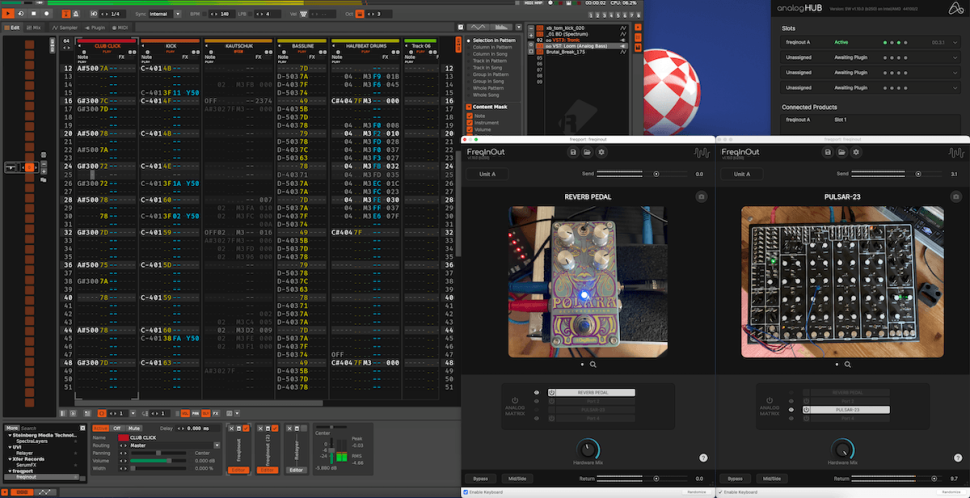Image resolution: width=970 pixels, height=498 pixels.
Task: Remove the Freqinout device from DSP chain
Action: click(x=231, y=428)
